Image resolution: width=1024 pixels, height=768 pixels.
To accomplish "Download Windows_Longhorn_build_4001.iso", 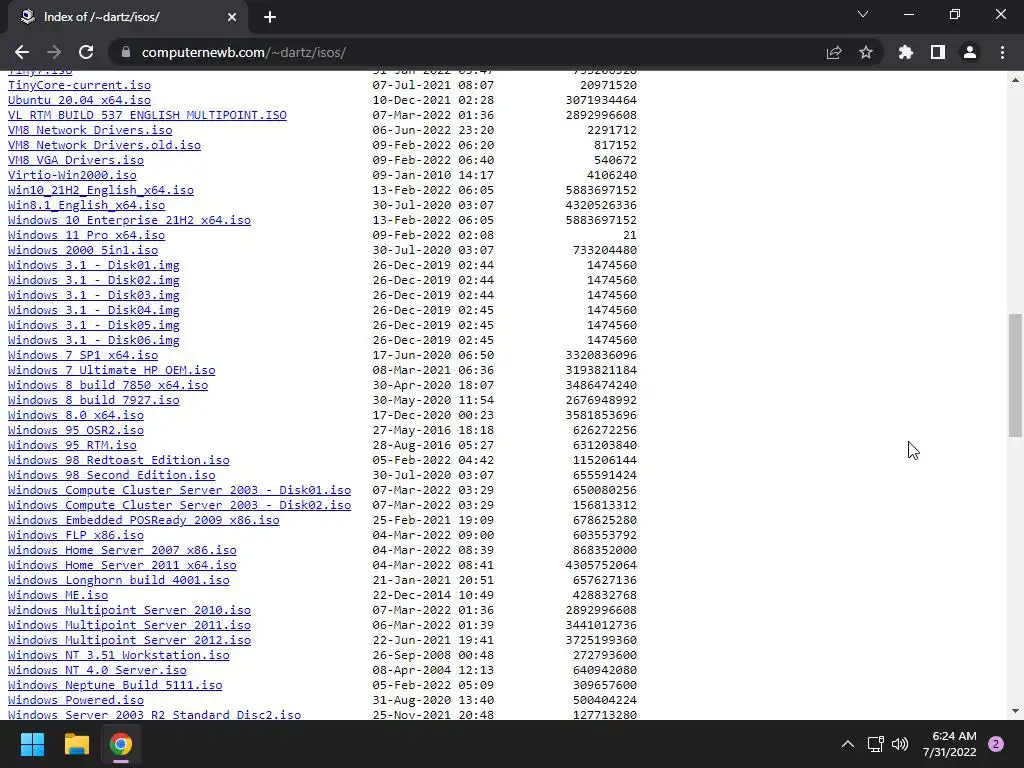I will [119, 581].
